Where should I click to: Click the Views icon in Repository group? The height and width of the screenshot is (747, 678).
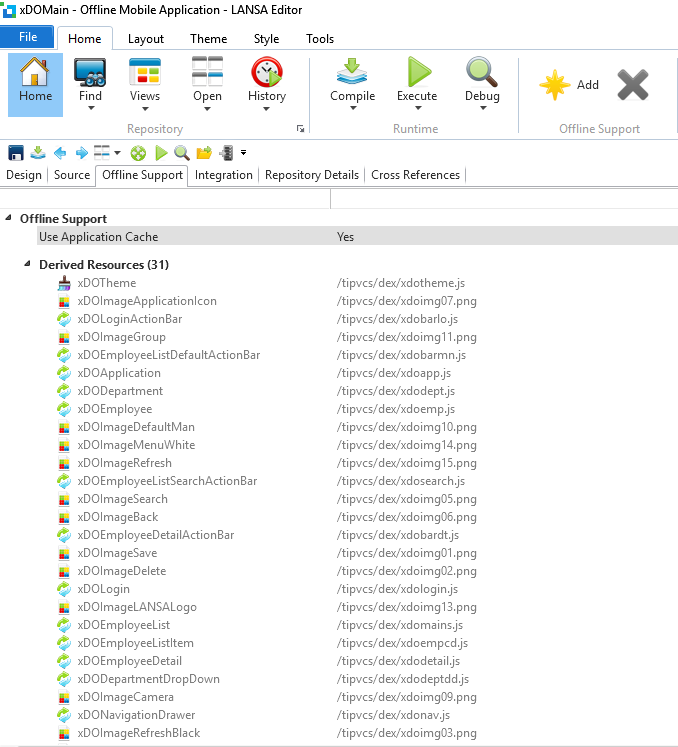[145, 72]
